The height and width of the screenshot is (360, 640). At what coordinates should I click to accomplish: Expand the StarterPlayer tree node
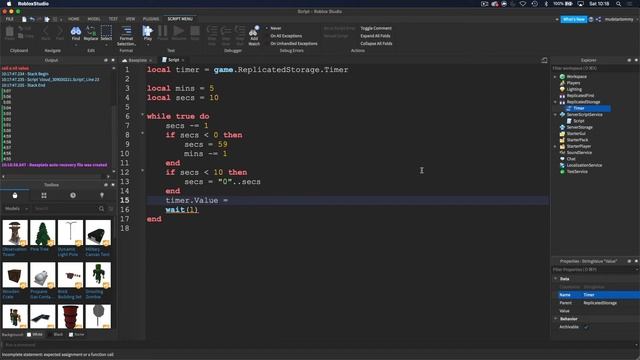click(555, 146)
